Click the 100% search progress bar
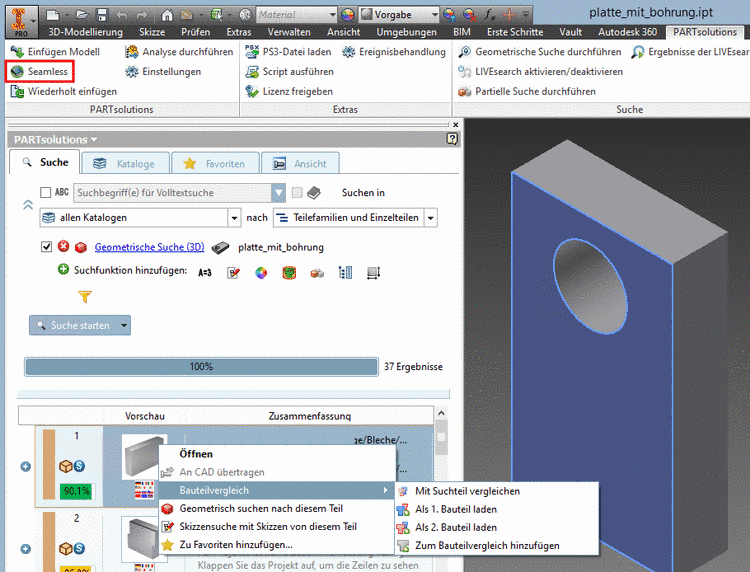The height and width of the screenshot is (572, 750). tap(201, 367)
